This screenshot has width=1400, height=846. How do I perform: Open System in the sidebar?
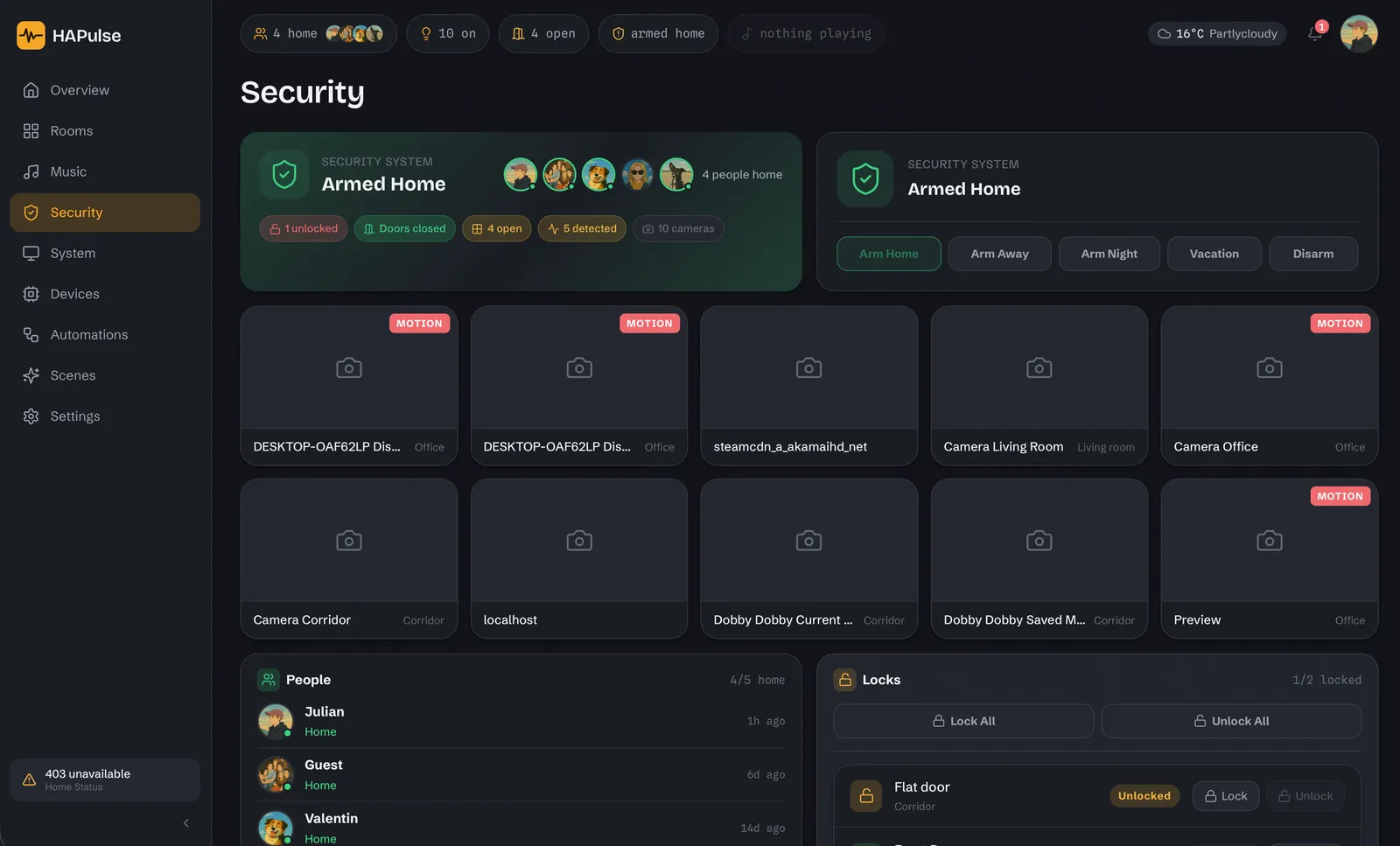pyautogui.click(x=105, y=253)
